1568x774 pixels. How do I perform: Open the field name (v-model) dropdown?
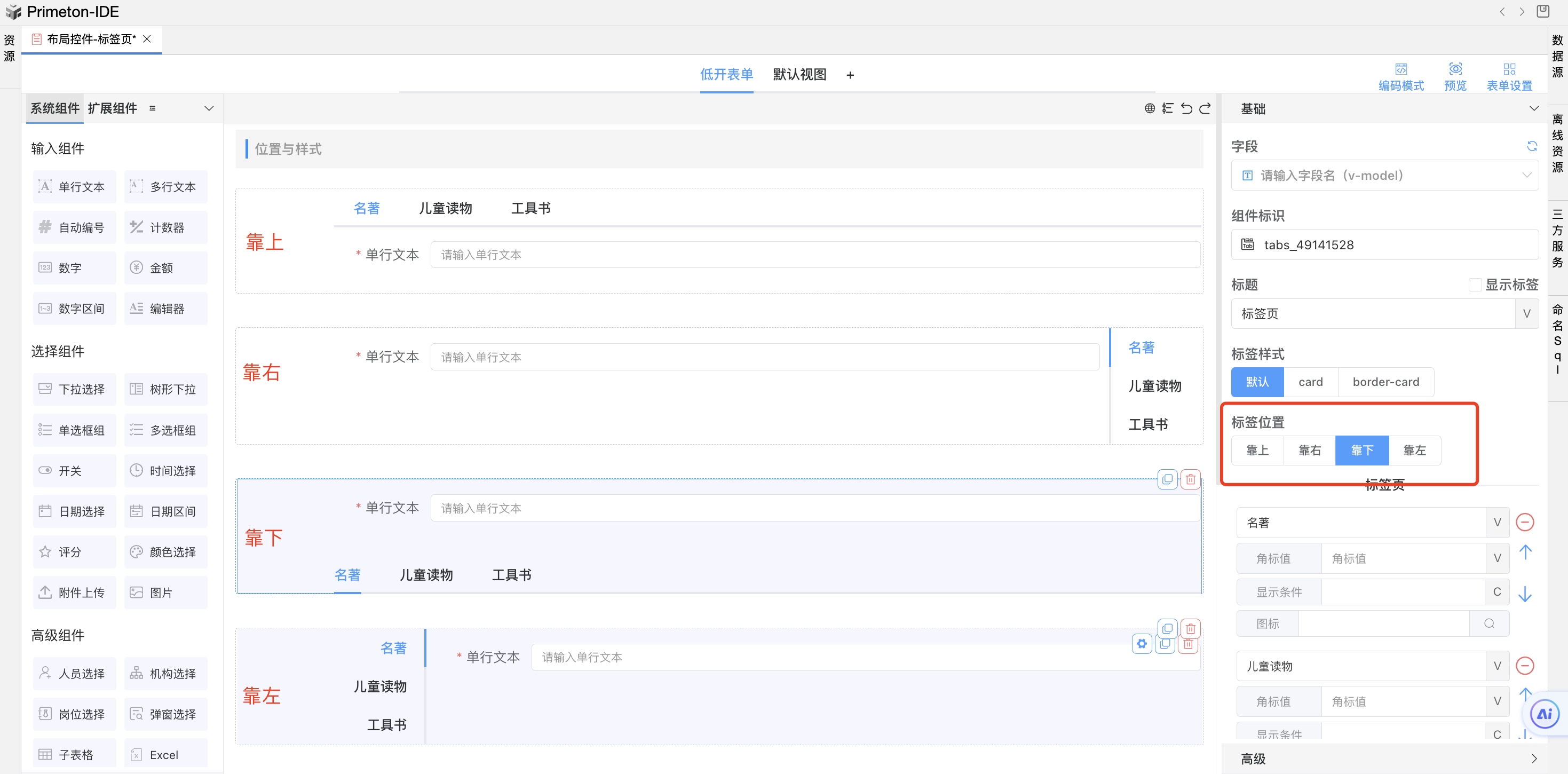1384,176
